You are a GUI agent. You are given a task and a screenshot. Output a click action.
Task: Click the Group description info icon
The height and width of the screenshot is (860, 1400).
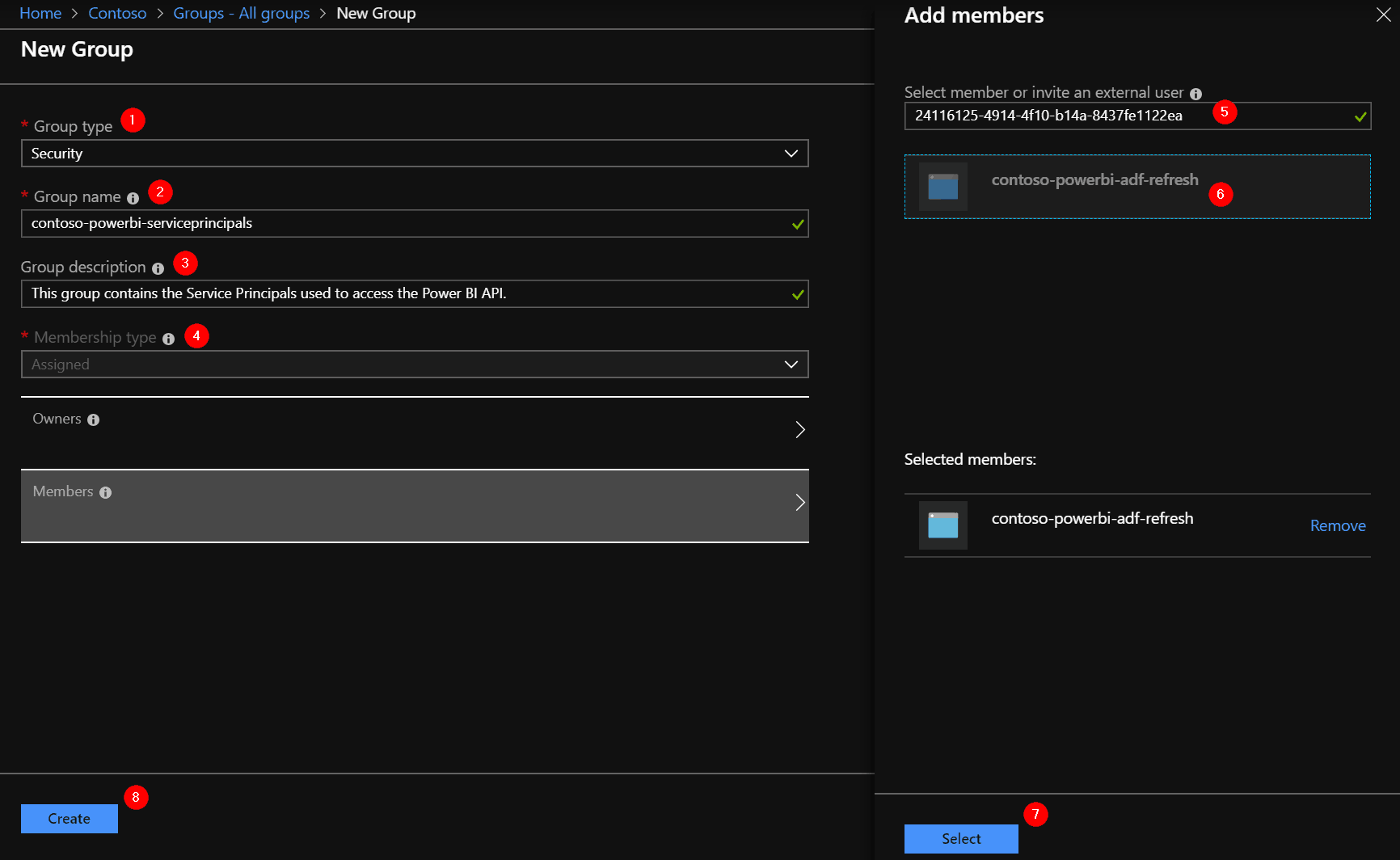[158, 268]
